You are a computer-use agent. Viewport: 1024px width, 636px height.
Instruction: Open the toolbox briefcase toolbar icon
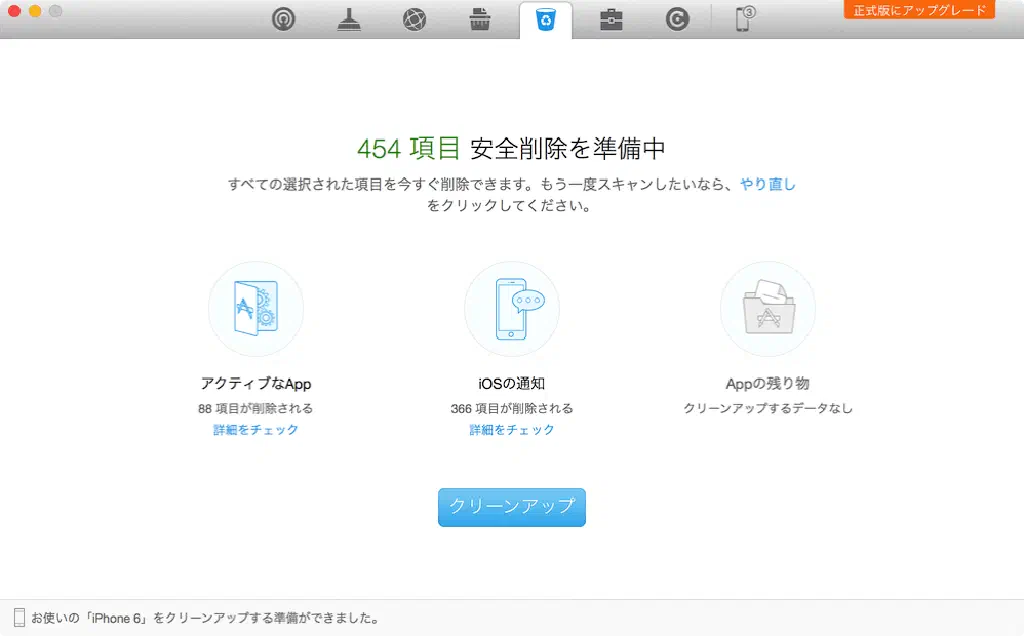point(611,20)
